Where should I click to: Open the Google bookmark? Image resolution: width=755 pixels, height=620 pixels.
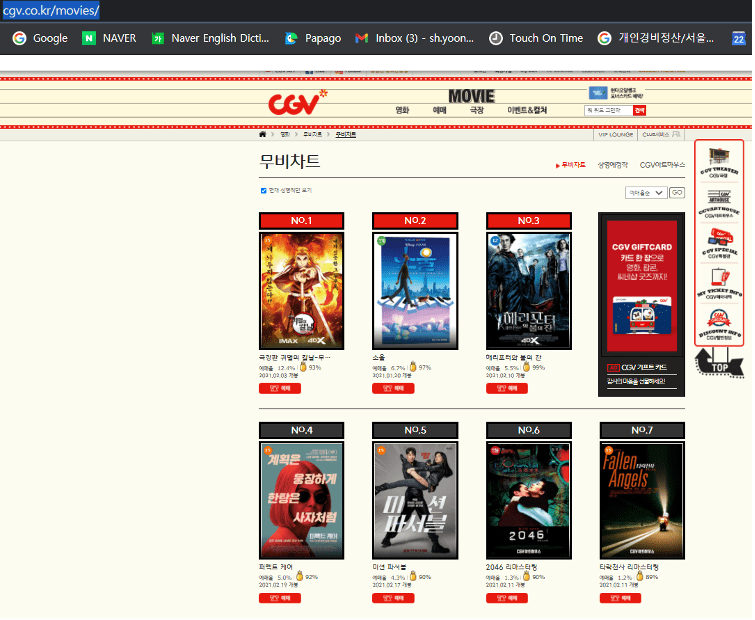(40, 38)
